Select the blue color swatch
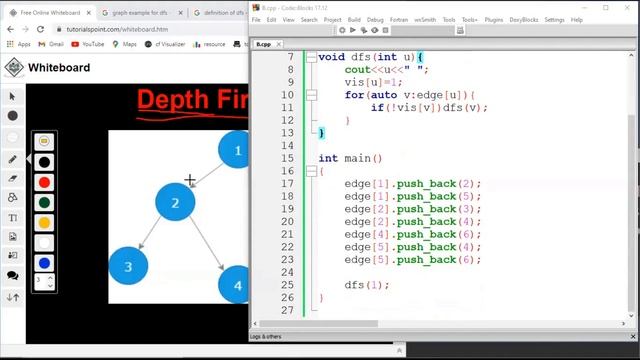The width and height of the screenshot is (640, 360). pyautogui.click(x=44, y=263)
